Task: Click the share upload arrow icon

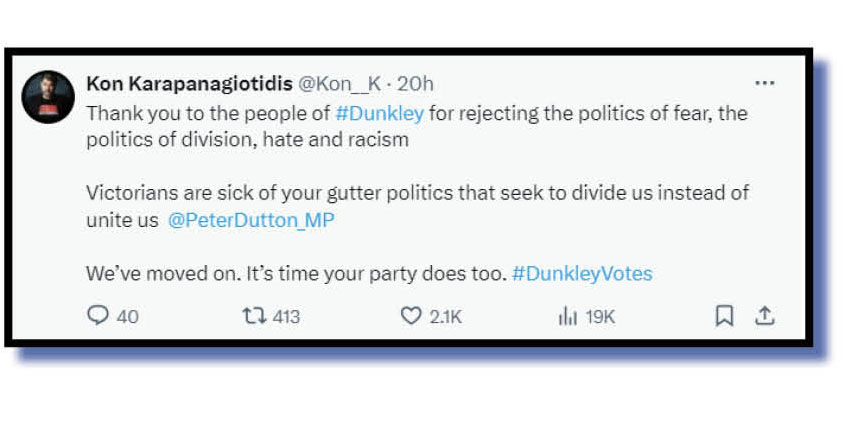Action: 764,316
